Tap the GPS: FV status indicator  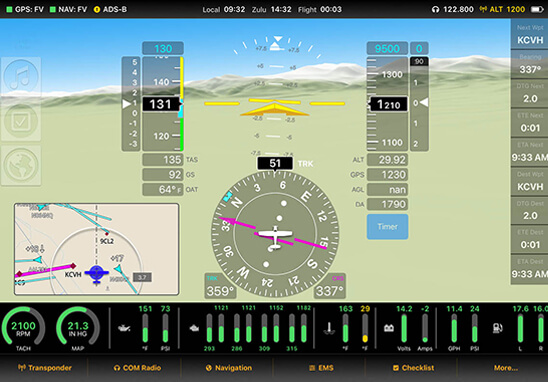click(x=25, y=9)
